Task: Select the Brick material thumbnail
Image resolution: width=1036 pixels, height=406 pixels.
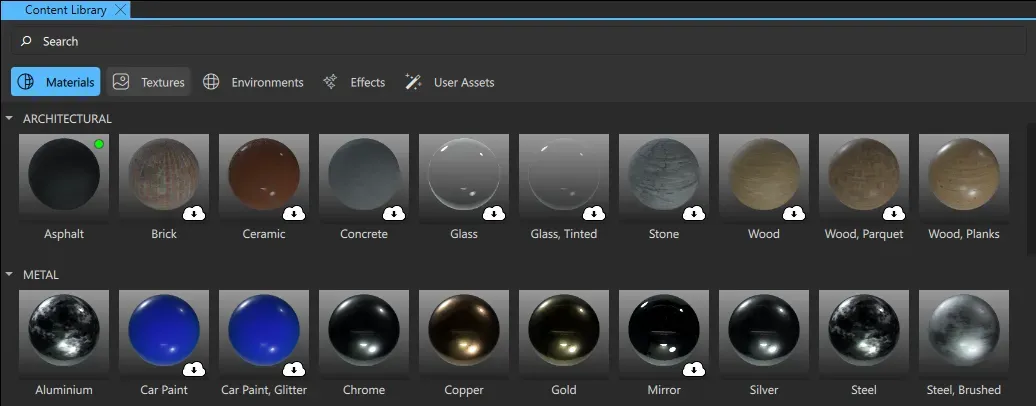Action: click(164, 177)
